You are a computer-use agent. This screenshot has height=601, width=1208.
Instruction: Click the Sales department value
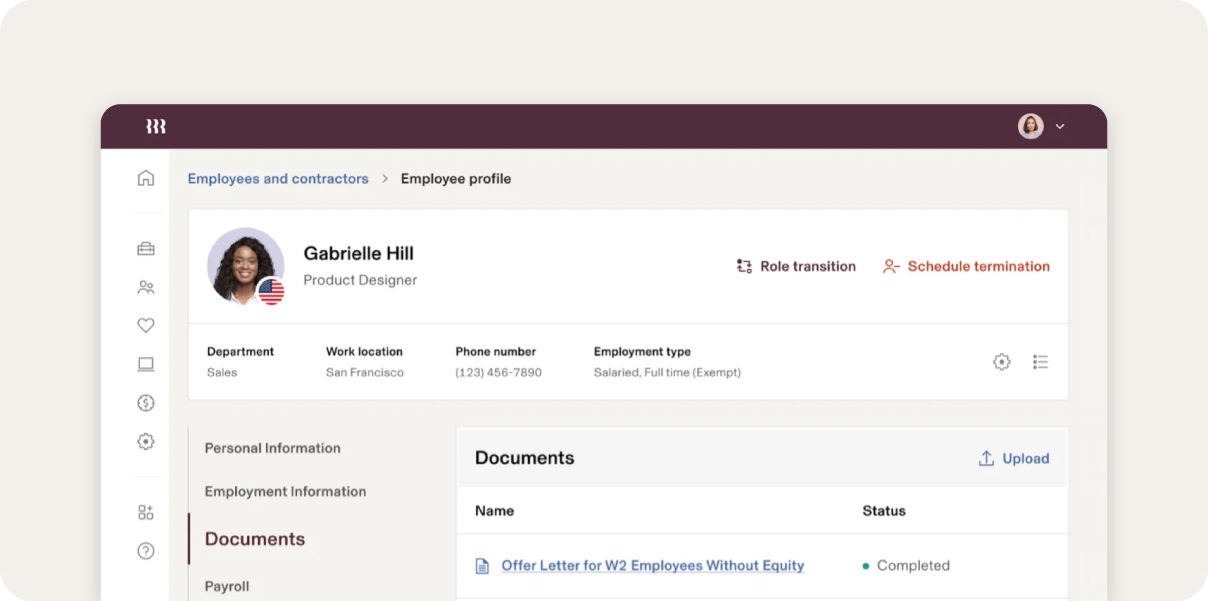click(x=222, y=372)
